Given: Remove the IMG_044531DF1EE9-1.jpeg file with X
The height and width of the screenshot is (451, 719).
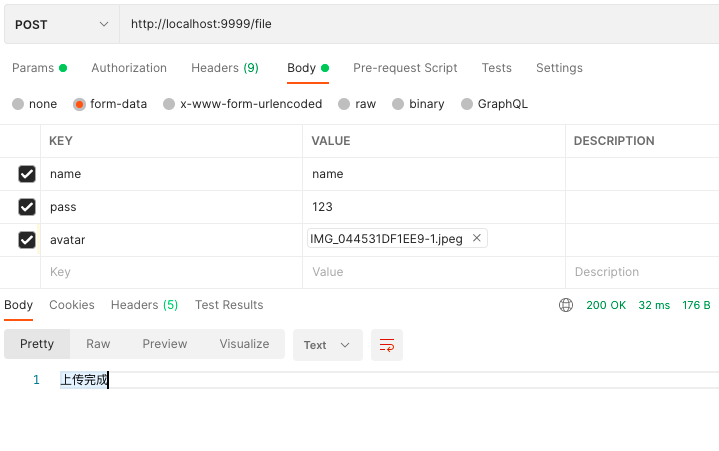Looking at the screenshot, I should pos(477,238).
